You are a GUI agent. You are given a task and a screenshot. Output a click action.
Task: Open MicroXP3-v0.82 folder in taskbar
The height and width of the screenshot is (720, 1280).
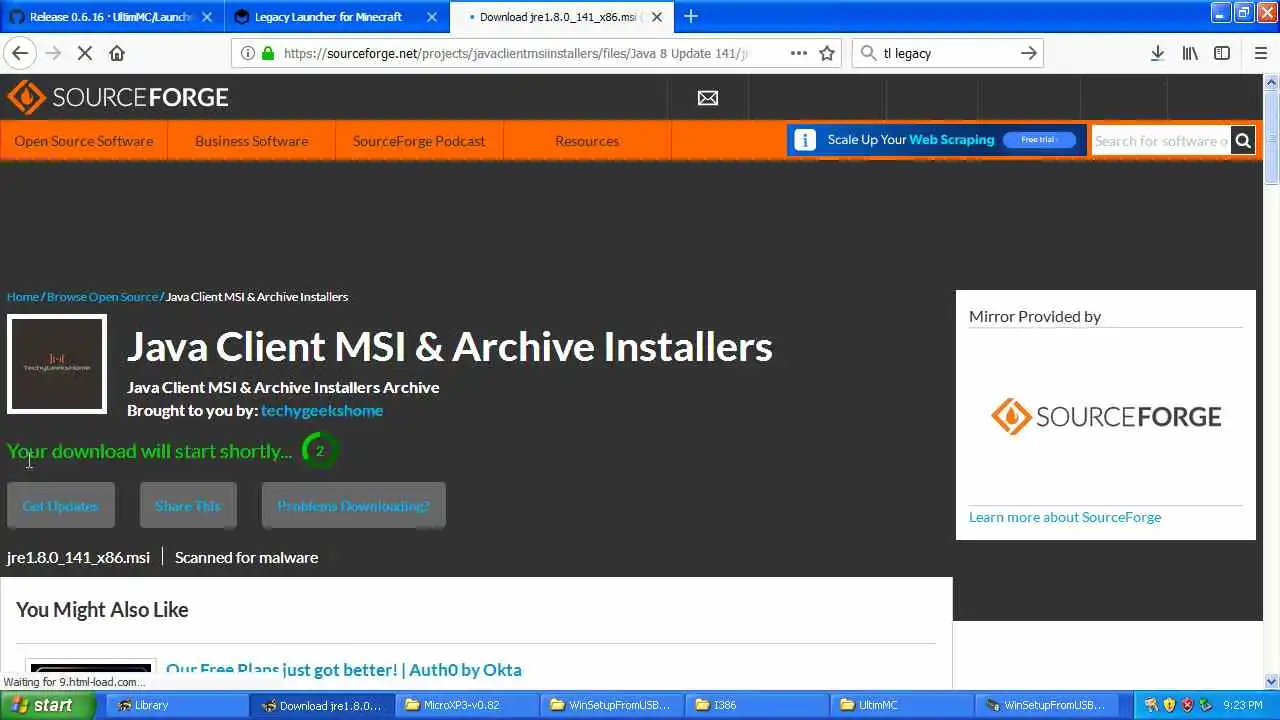click(x=469, y=705)
